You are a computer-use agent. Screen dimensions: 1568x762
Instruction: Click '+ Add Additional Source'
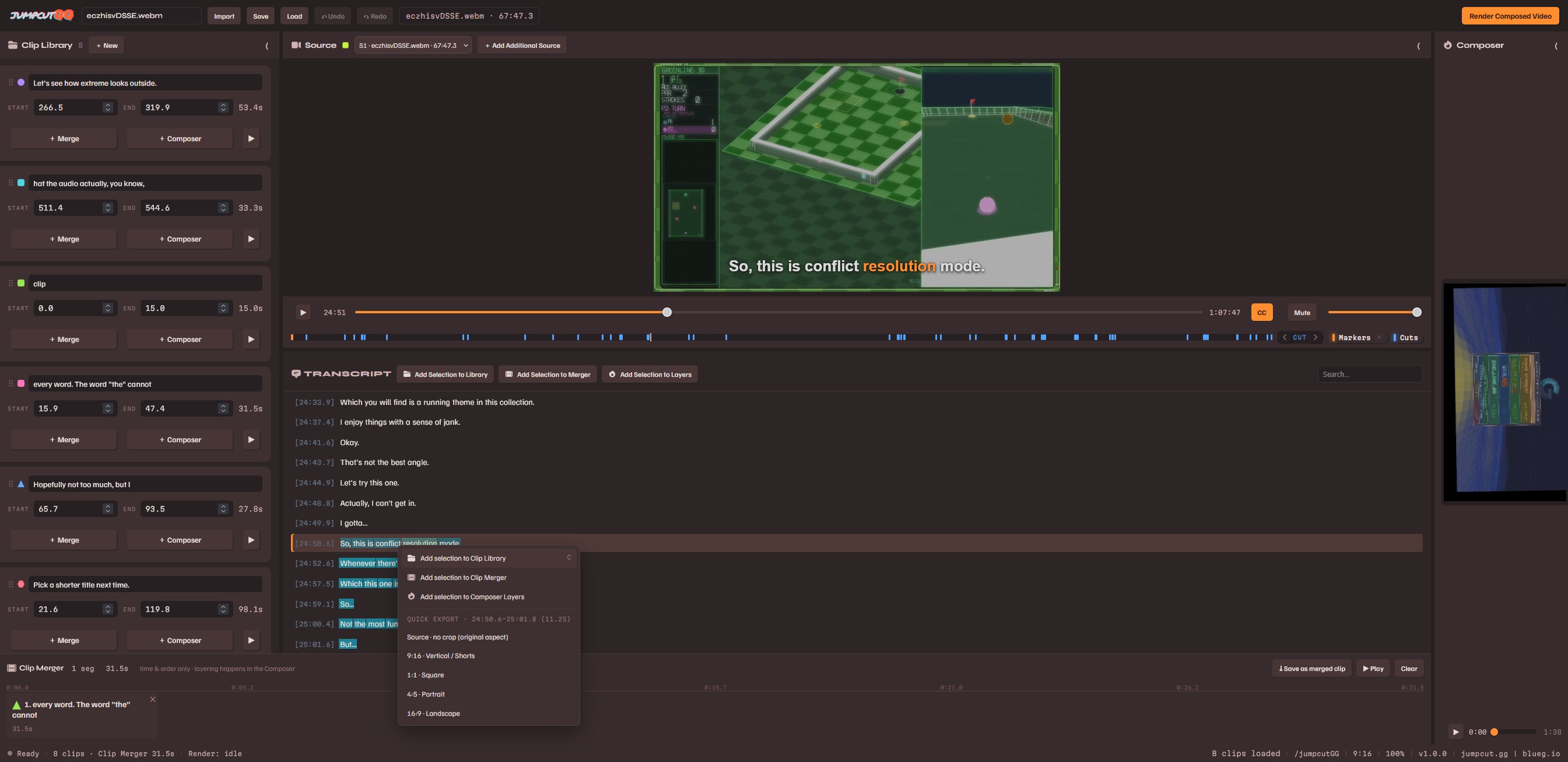click(522, 46)
